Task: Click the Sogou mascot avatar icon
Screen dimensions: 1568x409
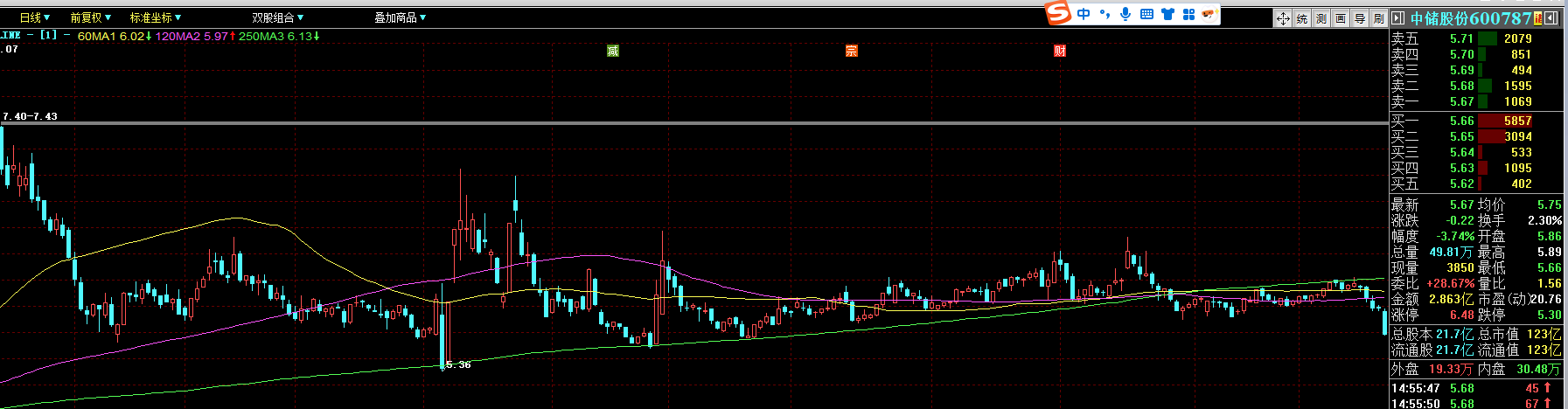Action: [1209, 14]
